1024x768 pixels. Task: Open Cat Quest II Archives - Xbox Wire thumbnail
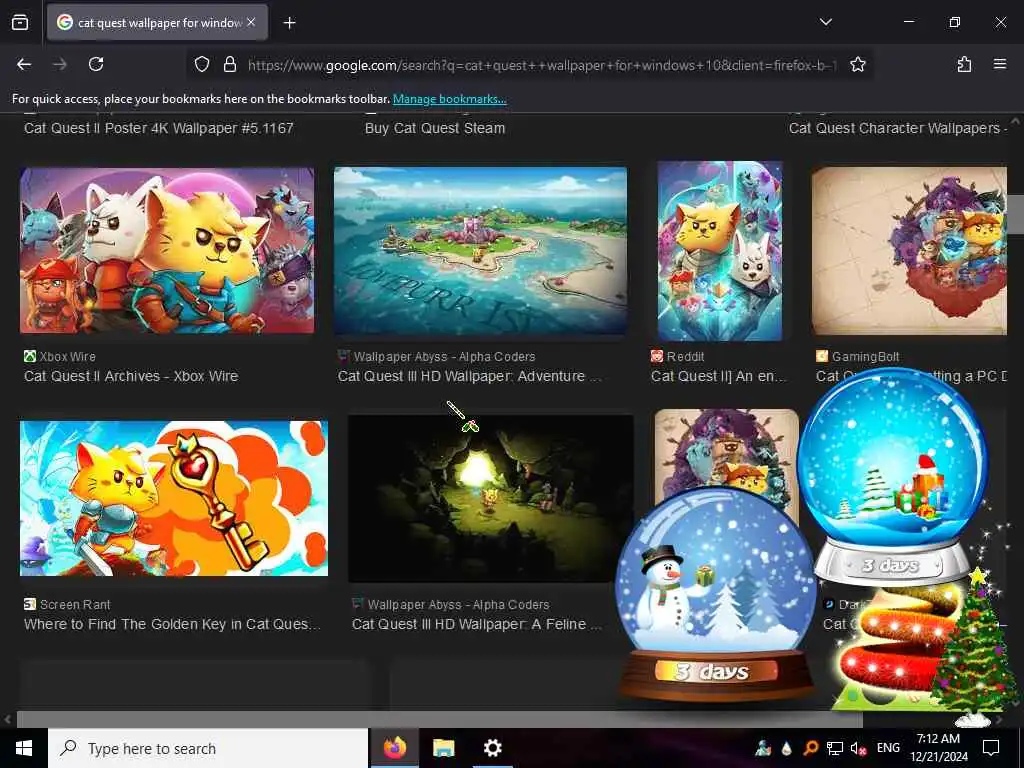(x=167, y=251)
